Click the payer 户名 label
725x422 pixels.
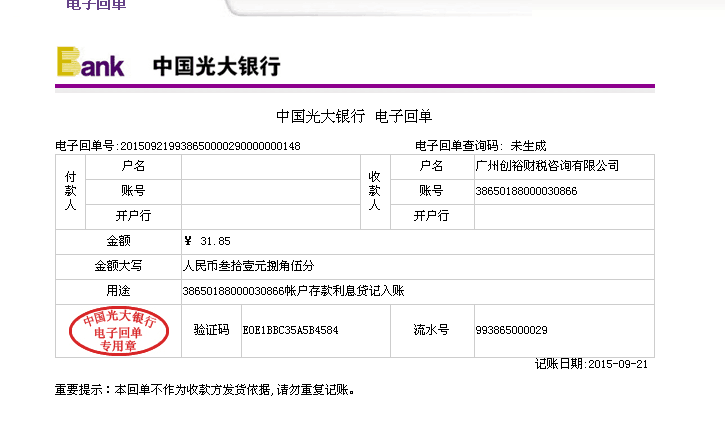point(133,166)
